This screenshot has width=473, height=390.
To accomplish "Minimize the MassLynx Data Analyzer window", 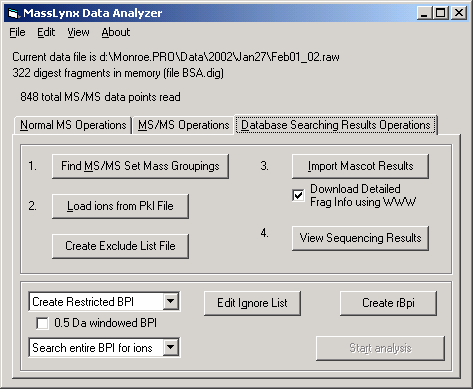I will (x=424, y=13).
